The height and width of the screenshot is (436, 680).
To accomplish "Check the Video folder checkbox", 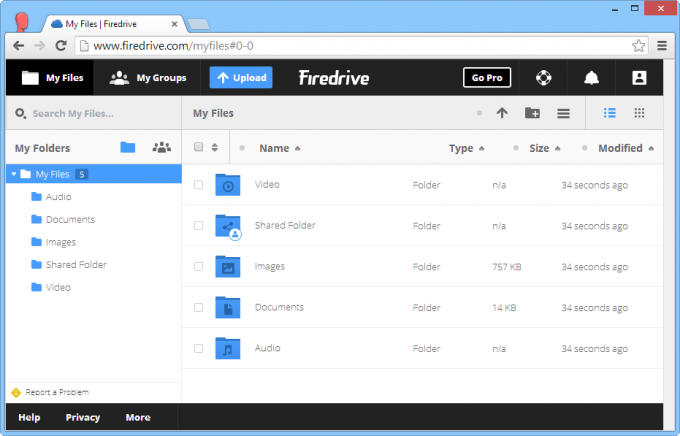I will [x=198, y=185].
